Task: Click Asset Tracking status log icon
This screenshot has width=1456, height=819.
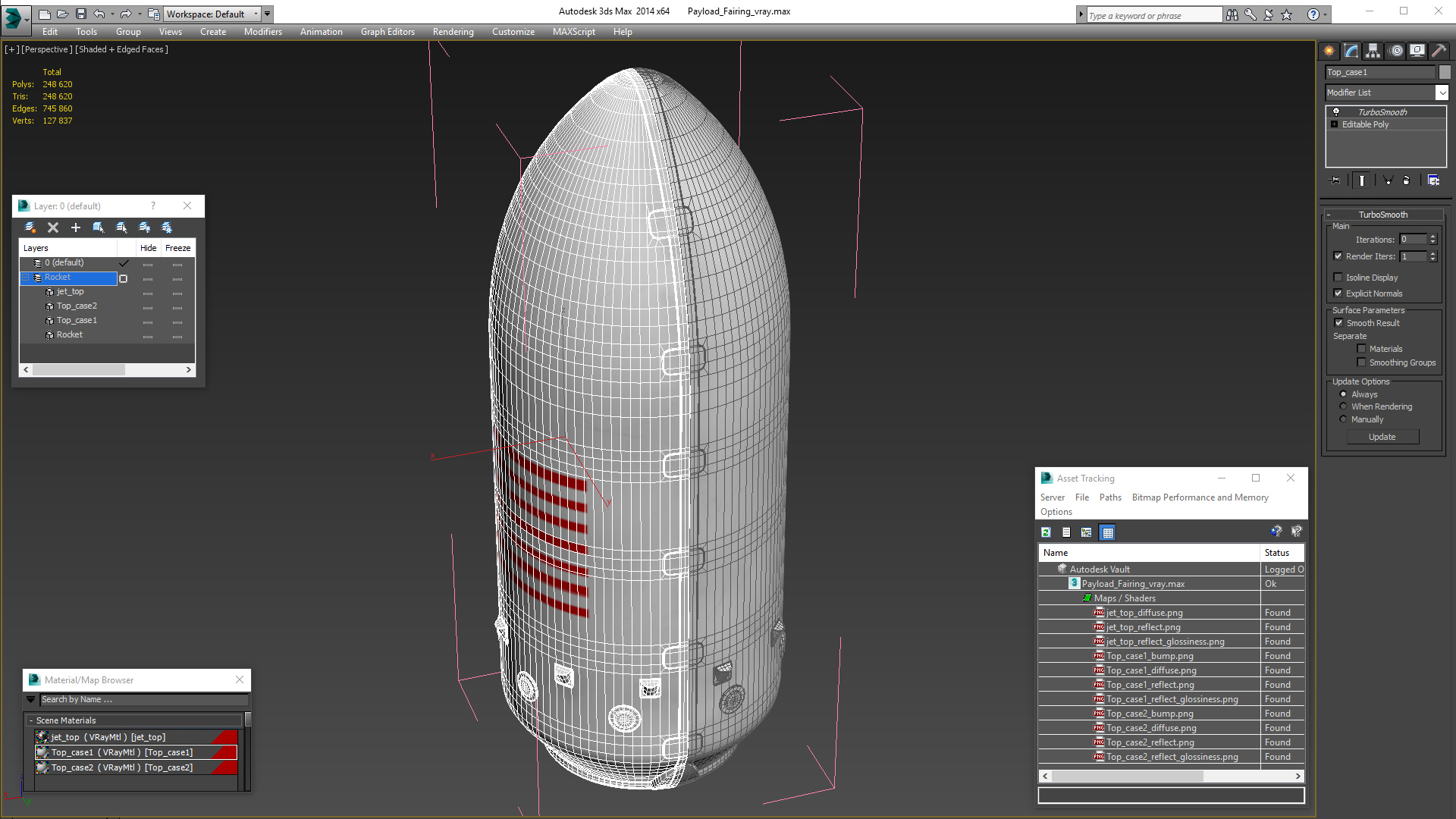Action: click(1066, 532)
